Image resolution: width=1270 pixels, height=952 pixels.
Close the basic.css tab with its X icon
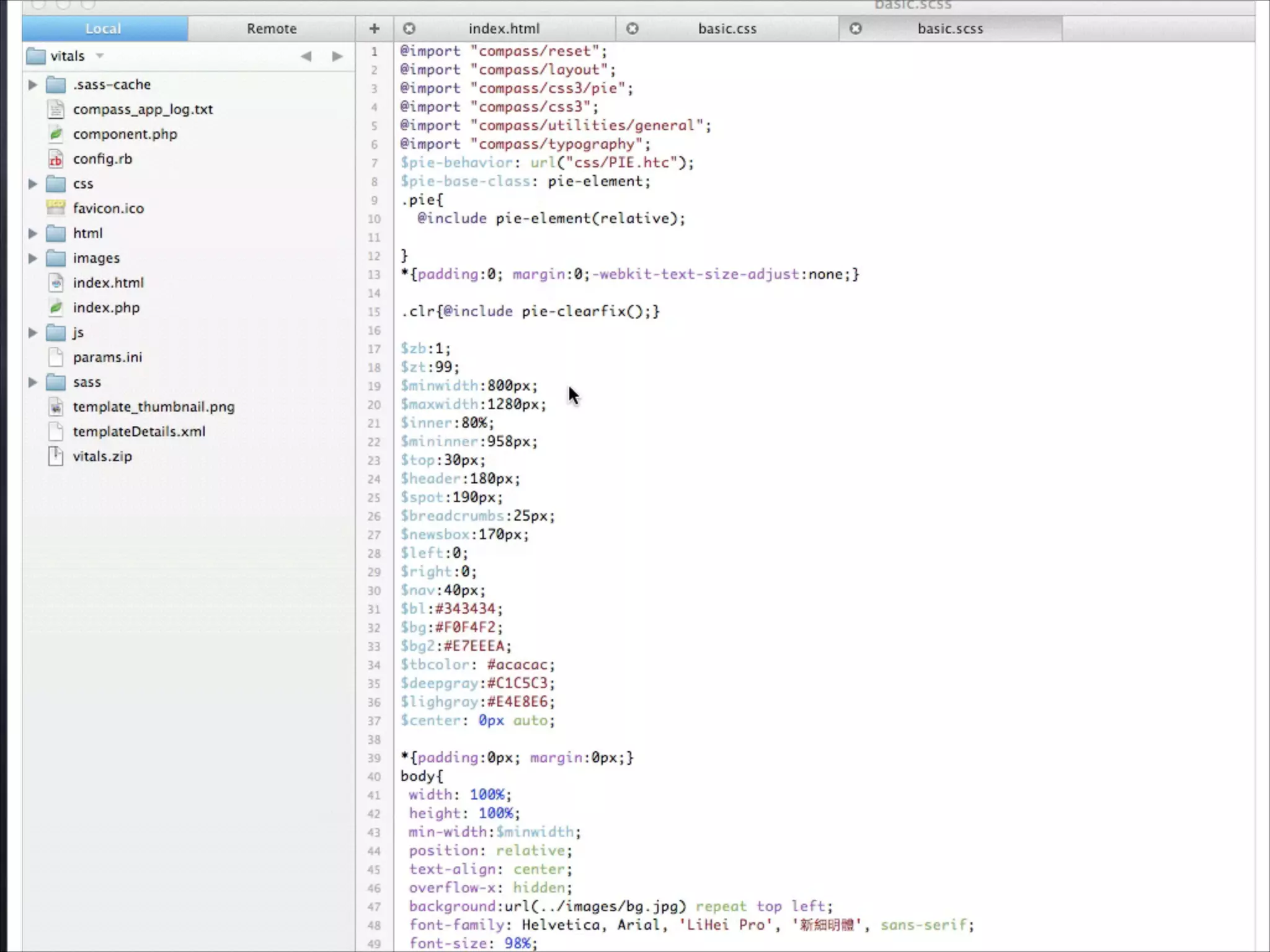[x=632, y=29]
